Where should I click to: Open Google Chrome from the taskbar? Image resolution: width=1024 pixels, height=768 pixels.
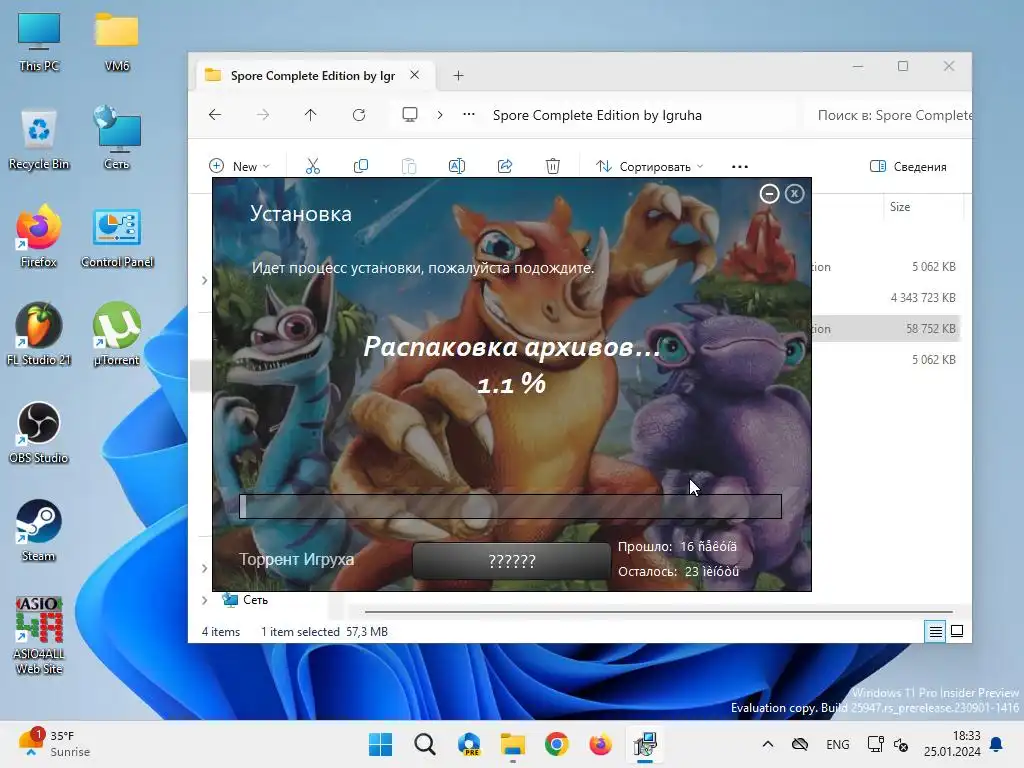pyautogui.click(x=556, y=744)
